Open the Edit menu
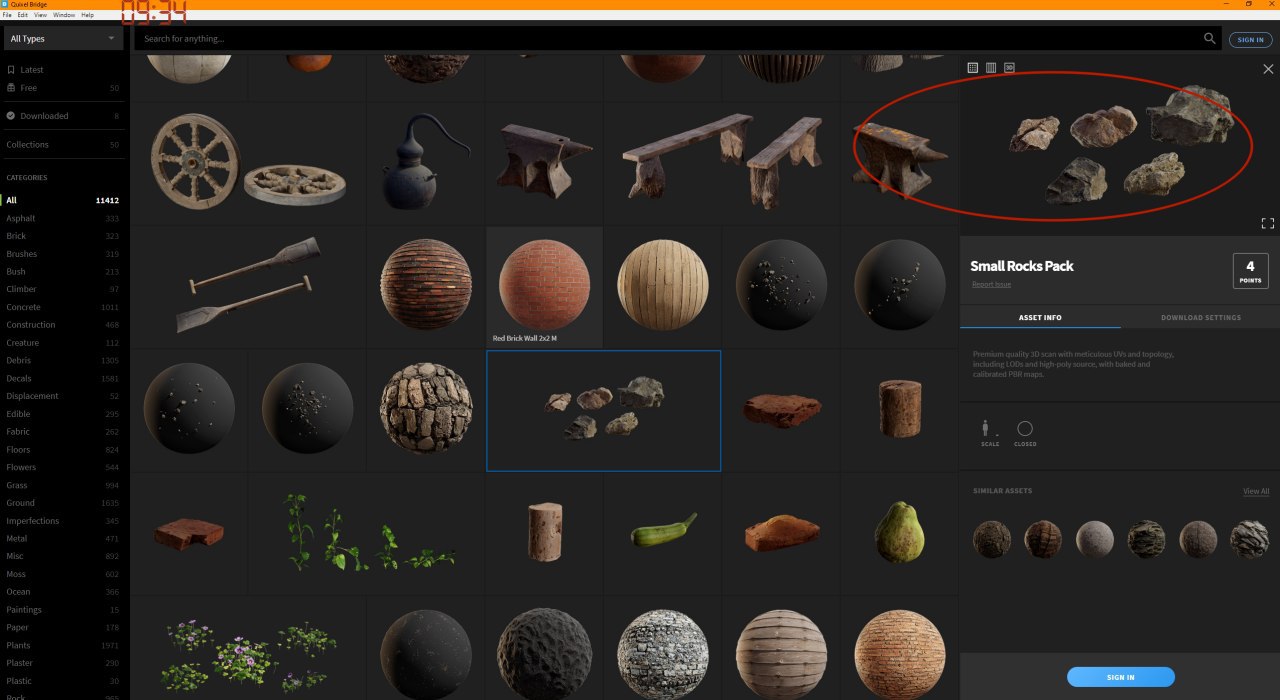Image resolution: width=1280 pixels, height=700 pixels. pos(22,15)
